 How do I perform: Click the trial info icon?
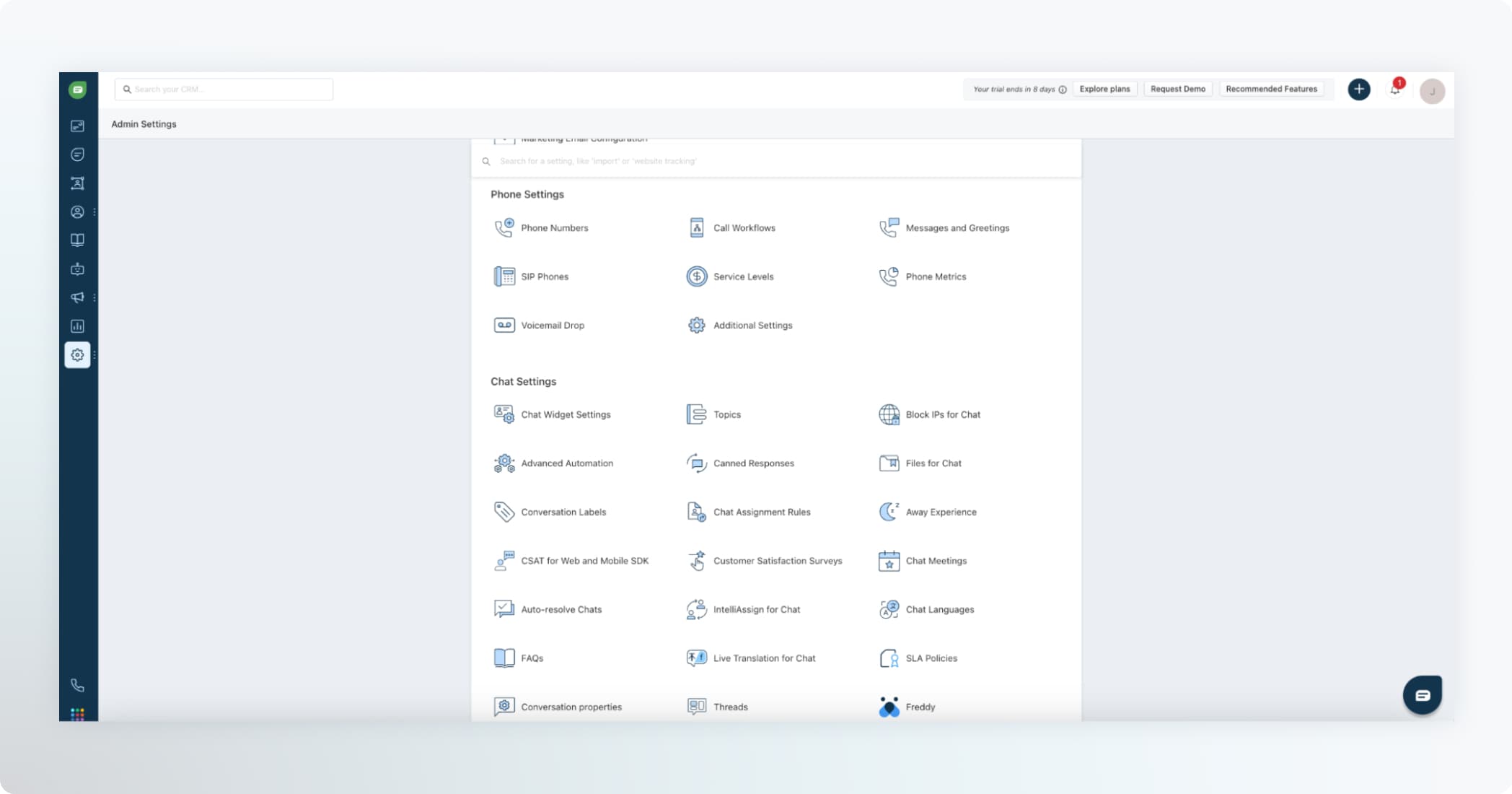[1063, 90]
